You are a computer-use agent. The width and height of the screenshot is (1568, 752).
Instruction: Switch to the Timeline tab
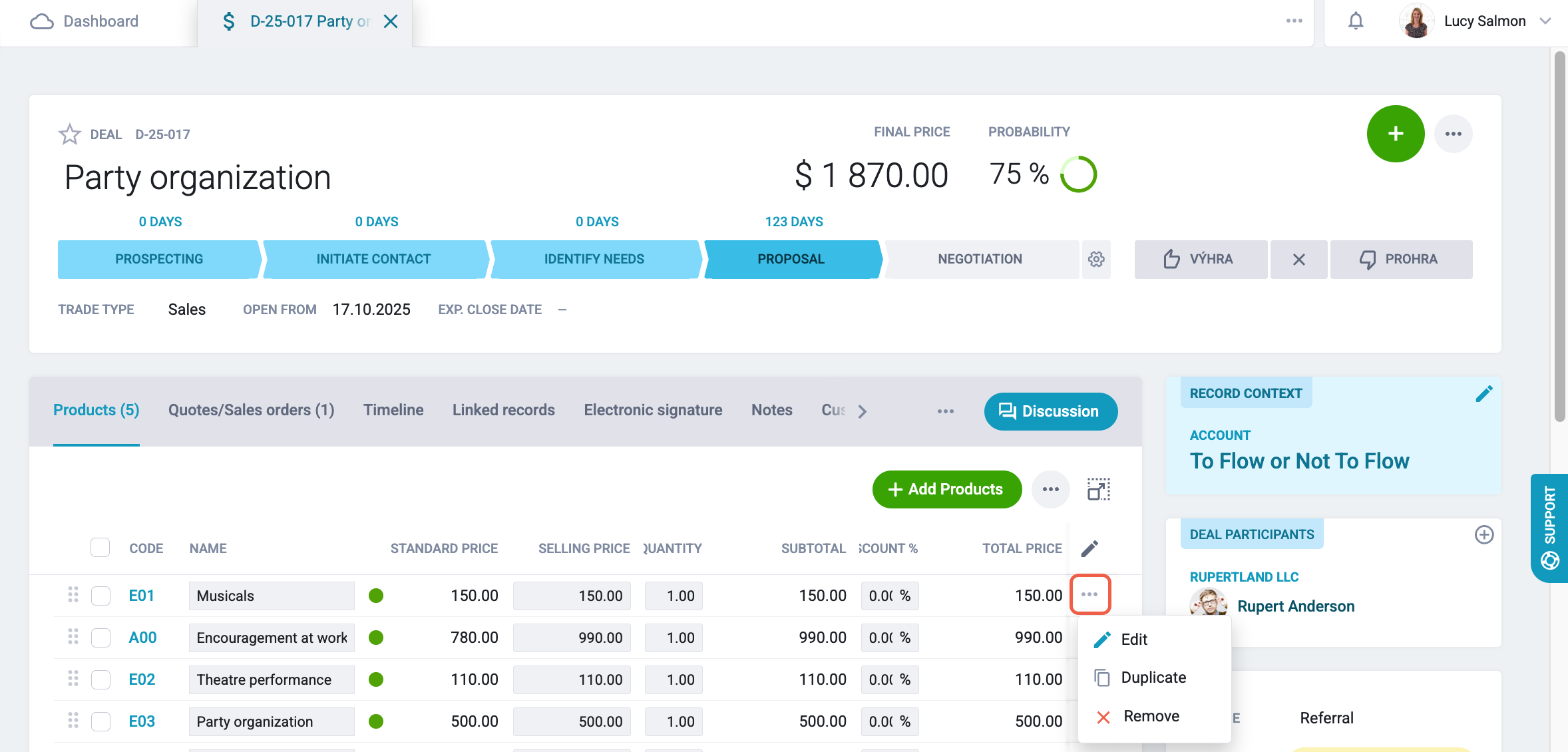(393, 410)
